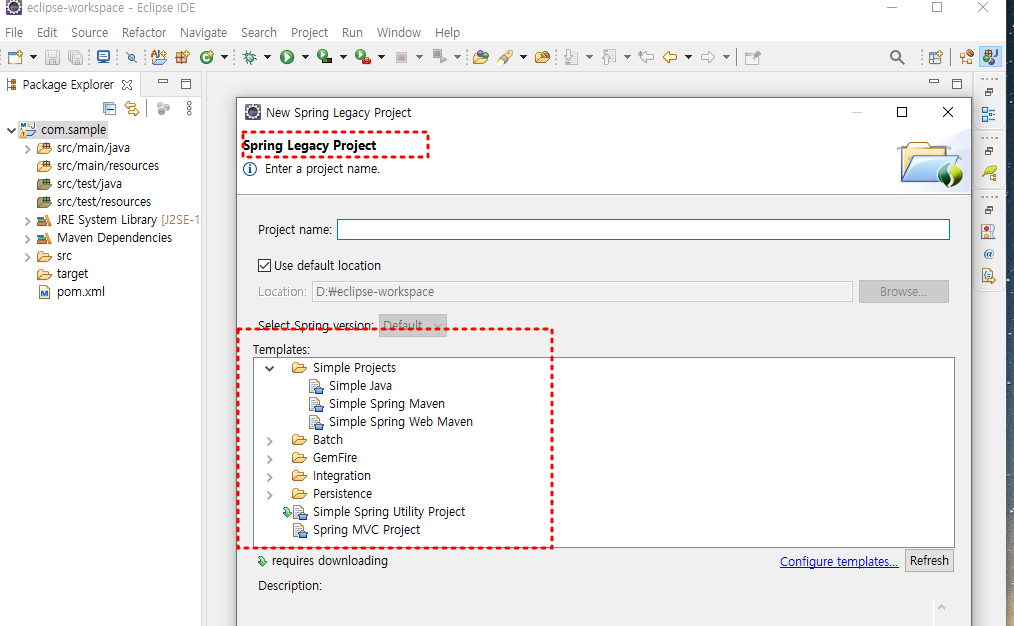Click the New Java Project icon
Screen dimensions: 1014x626
click(x=158, y=58)
